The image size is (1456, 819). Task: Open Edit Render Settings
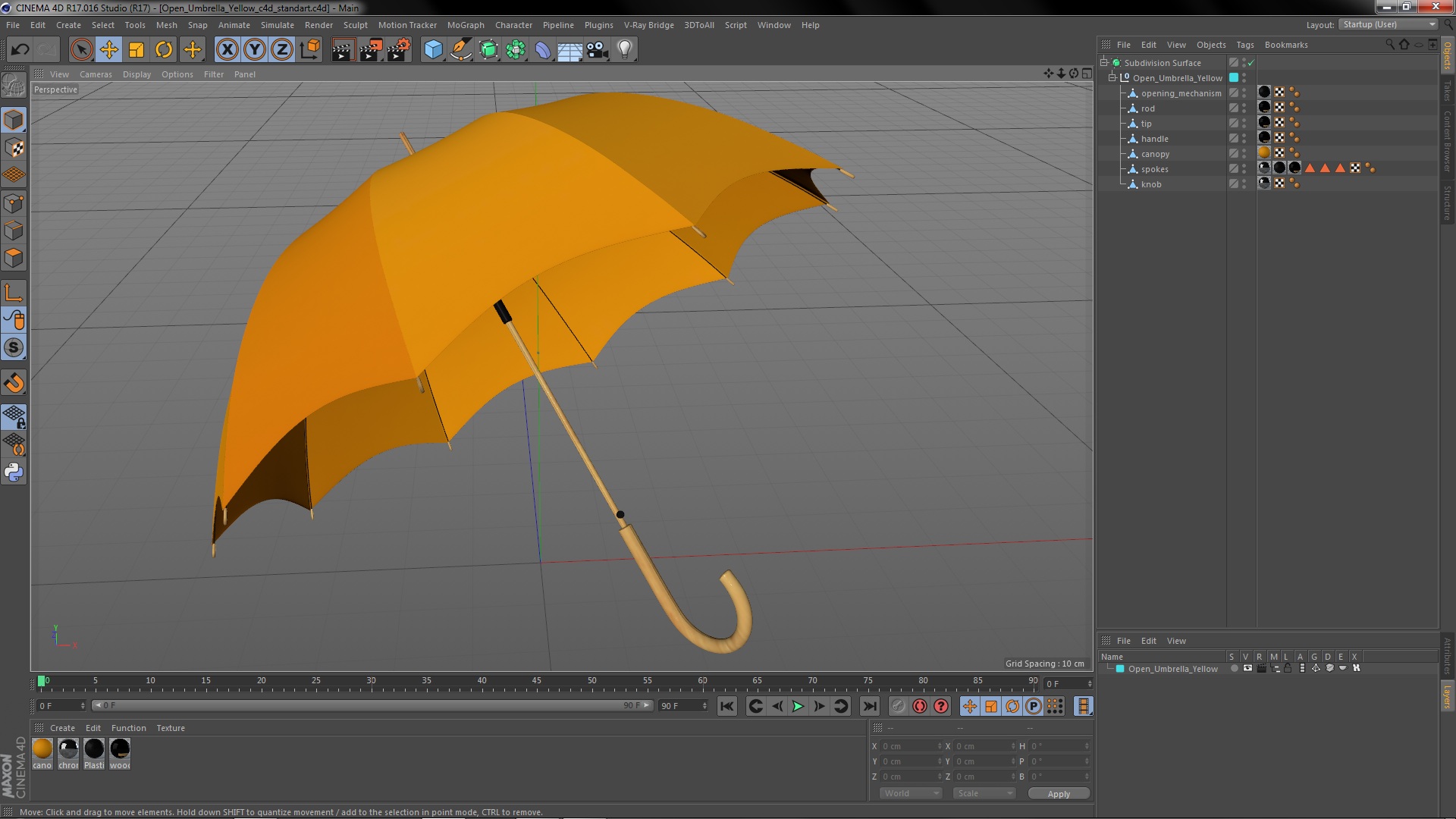click(x=399, y=50)
